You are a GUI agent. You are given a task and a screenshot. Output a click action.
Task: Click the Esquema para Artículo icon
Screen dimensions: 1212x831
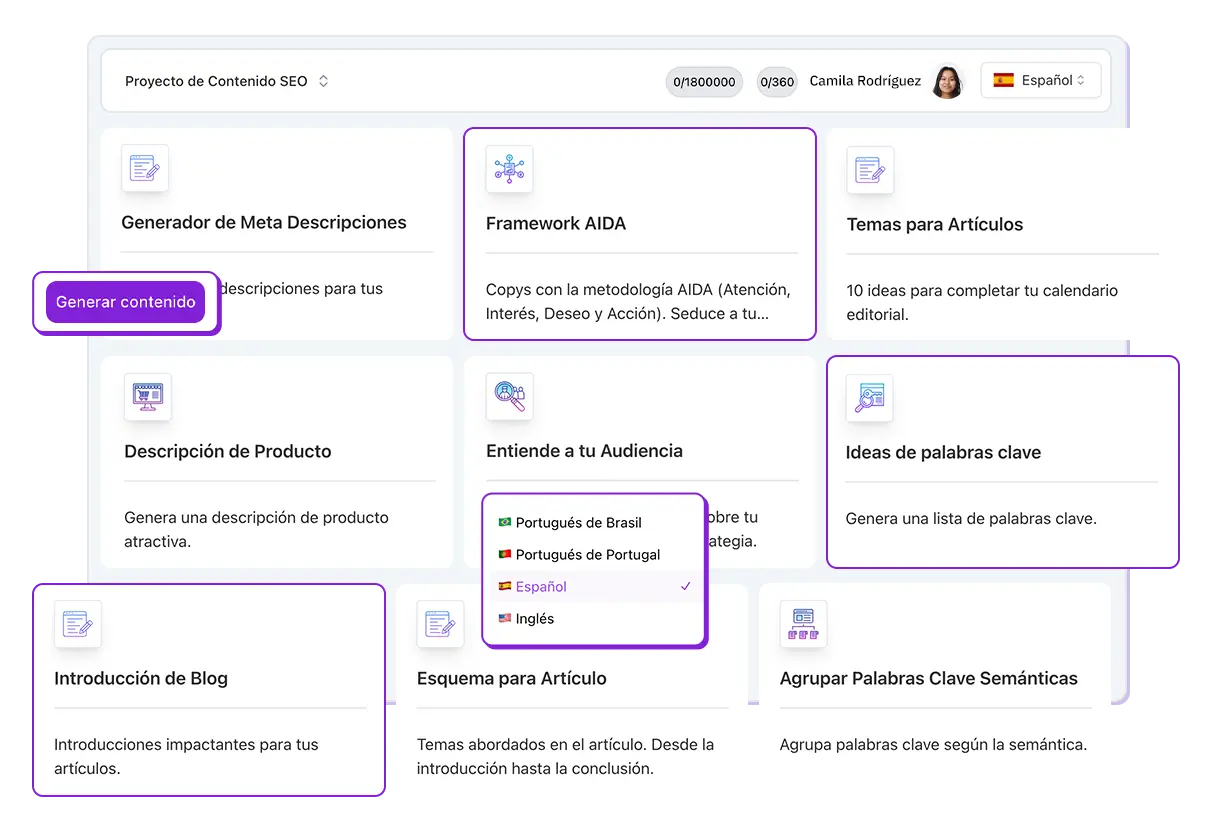[440, 624]
